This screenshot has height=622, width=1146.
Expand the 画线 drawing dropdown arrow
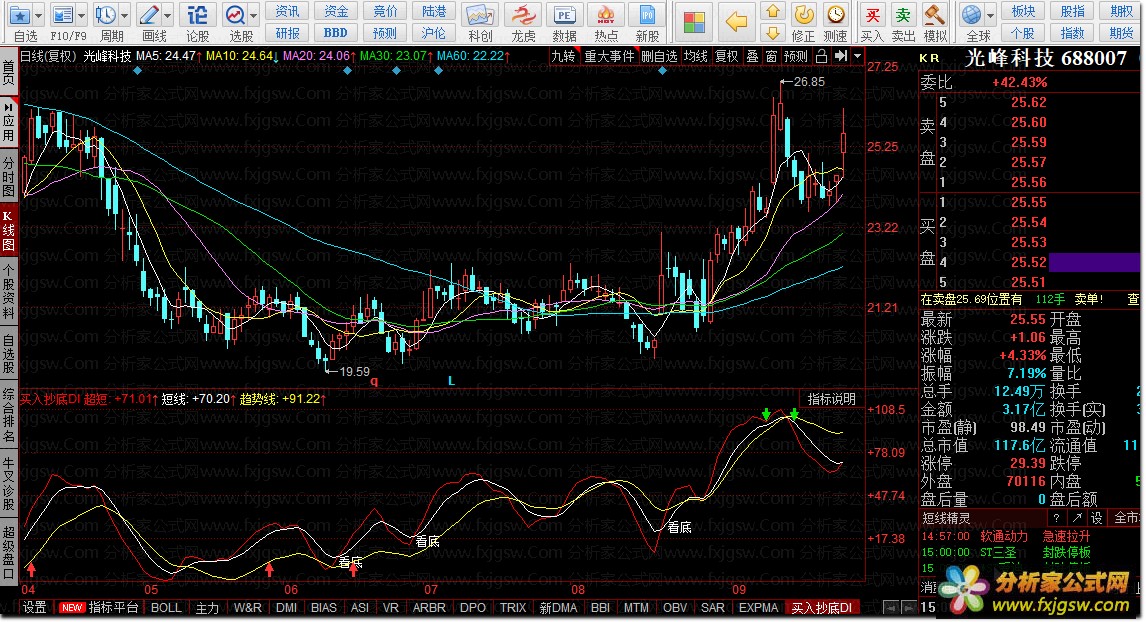click(168, 15)
